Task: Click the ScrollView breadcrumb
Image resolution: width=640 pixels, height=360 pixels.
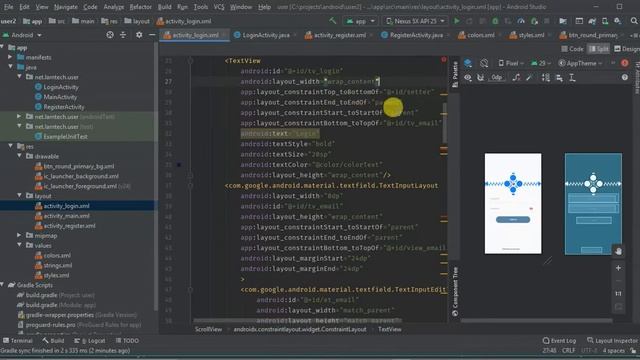Action: point(208,329)
